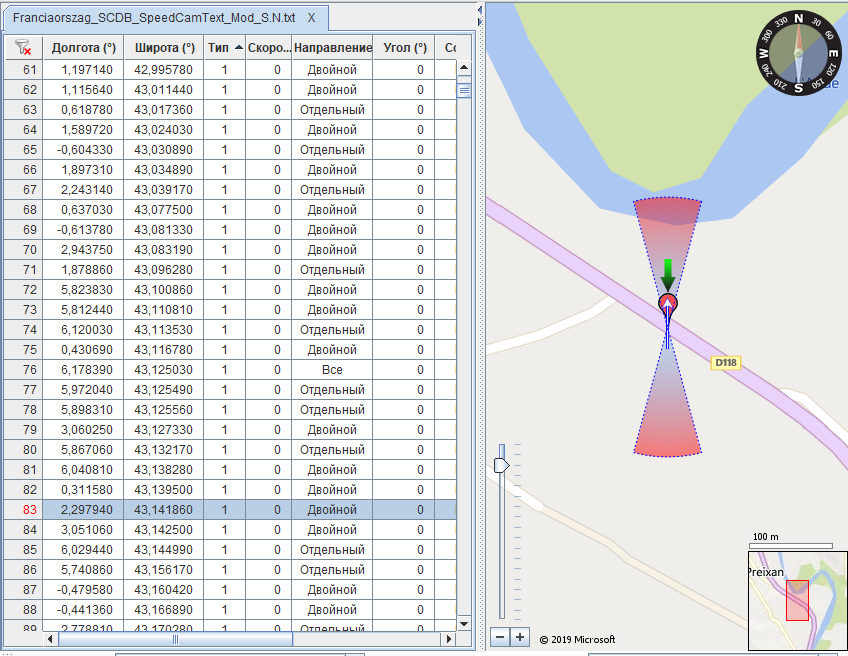Sort by Долгота (°) column header
This screenshot has width=848, height=656.
tap(84, 48)
